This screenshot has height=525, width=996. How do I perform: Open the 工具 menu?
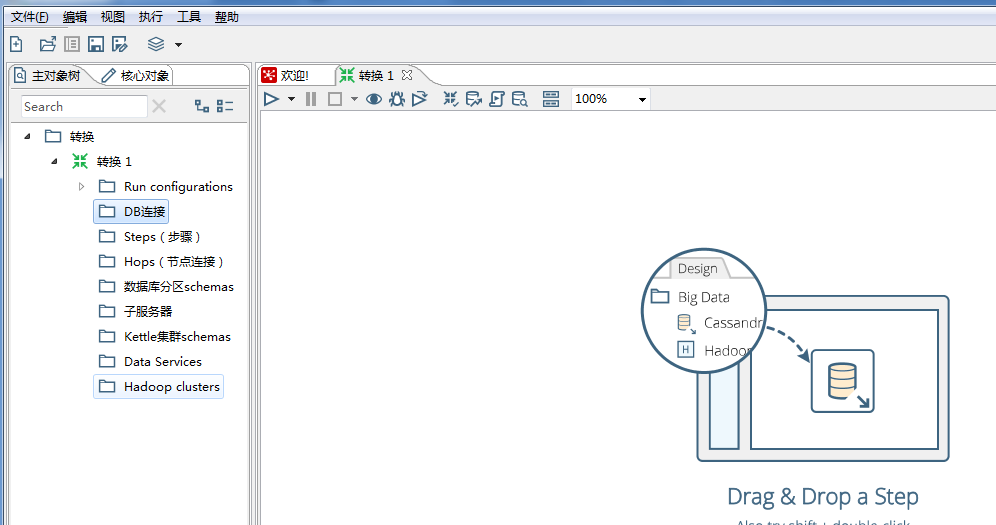coord(189,17)
